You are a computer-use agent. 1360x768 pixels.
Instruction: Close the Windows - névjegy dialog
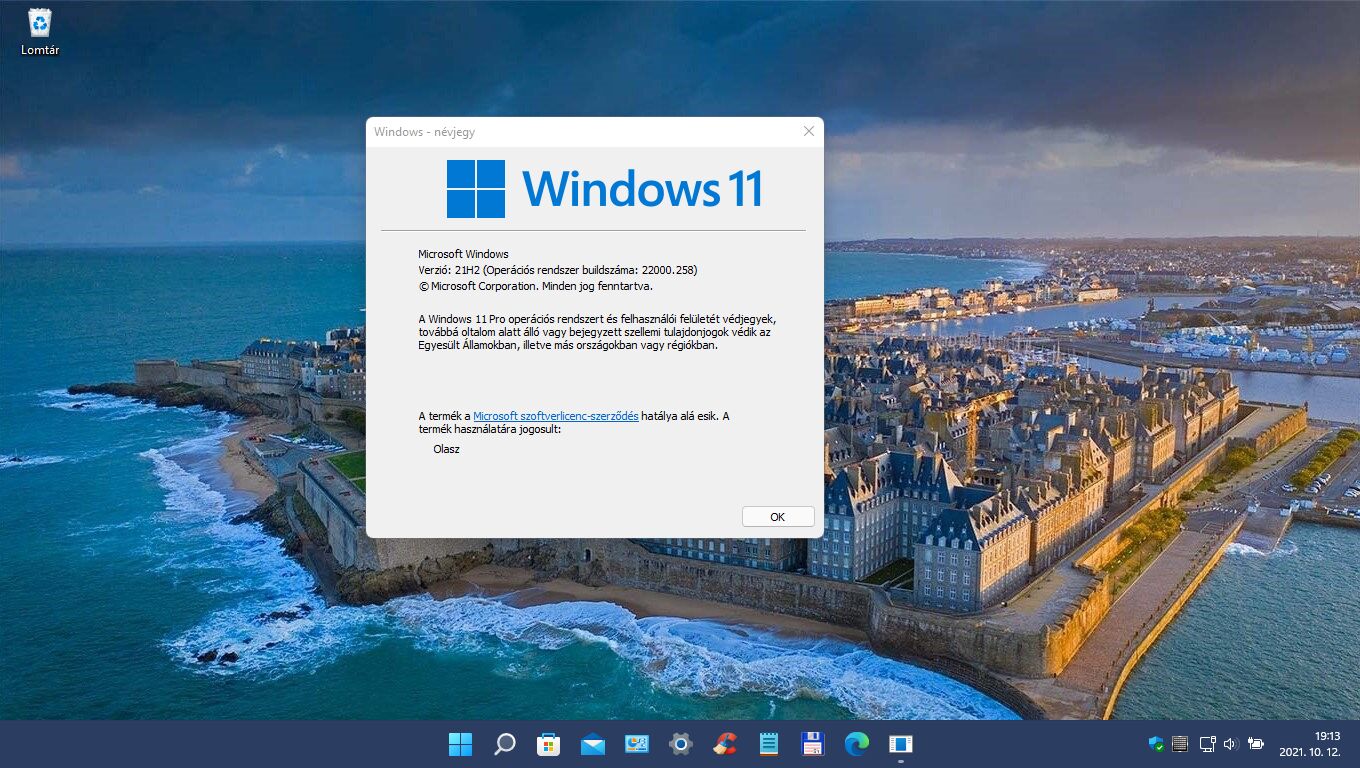pyautogui.click(x=808, y=131)
